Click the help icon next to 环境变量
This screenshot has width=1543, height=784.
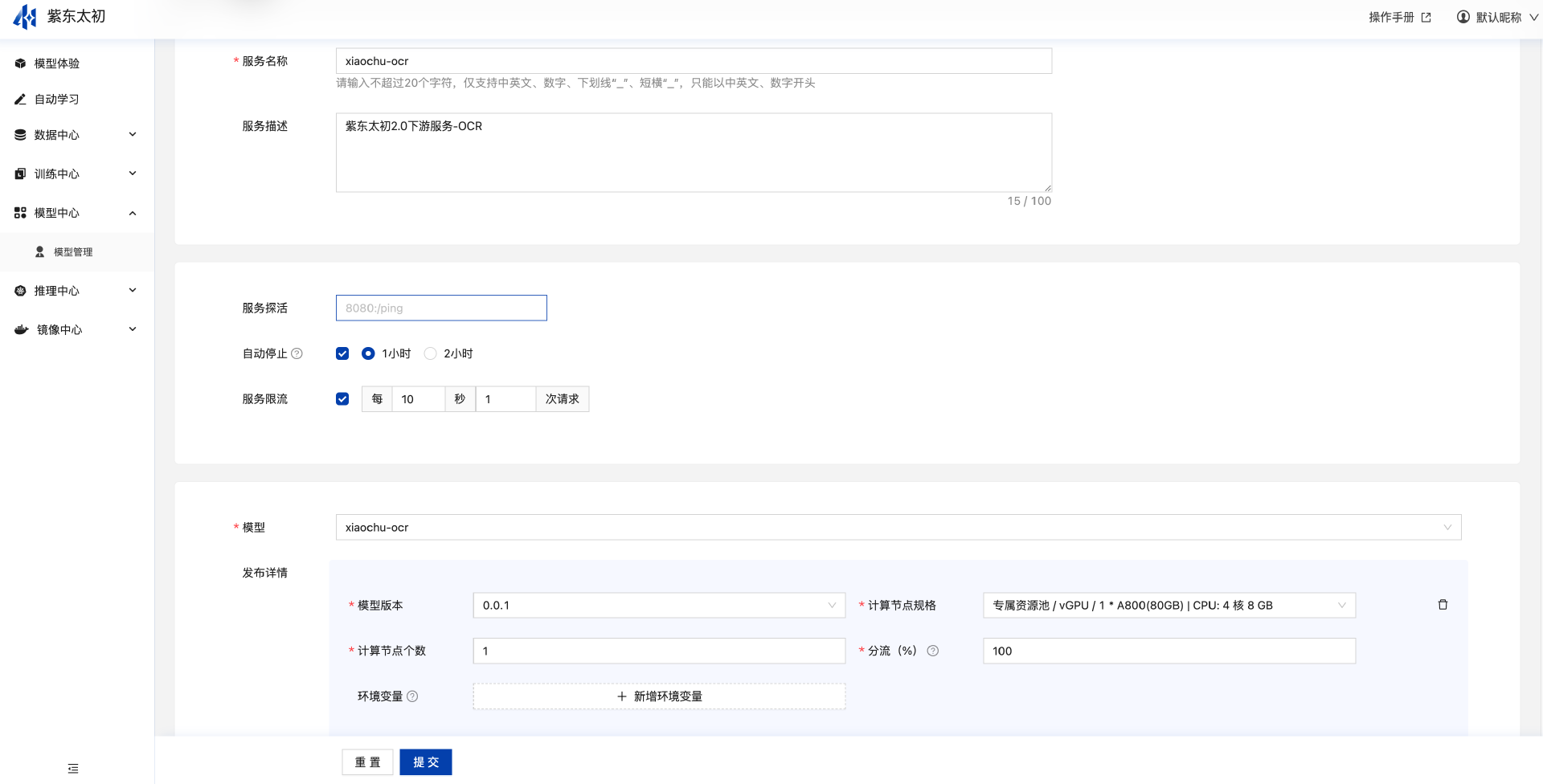pos(412,696)
